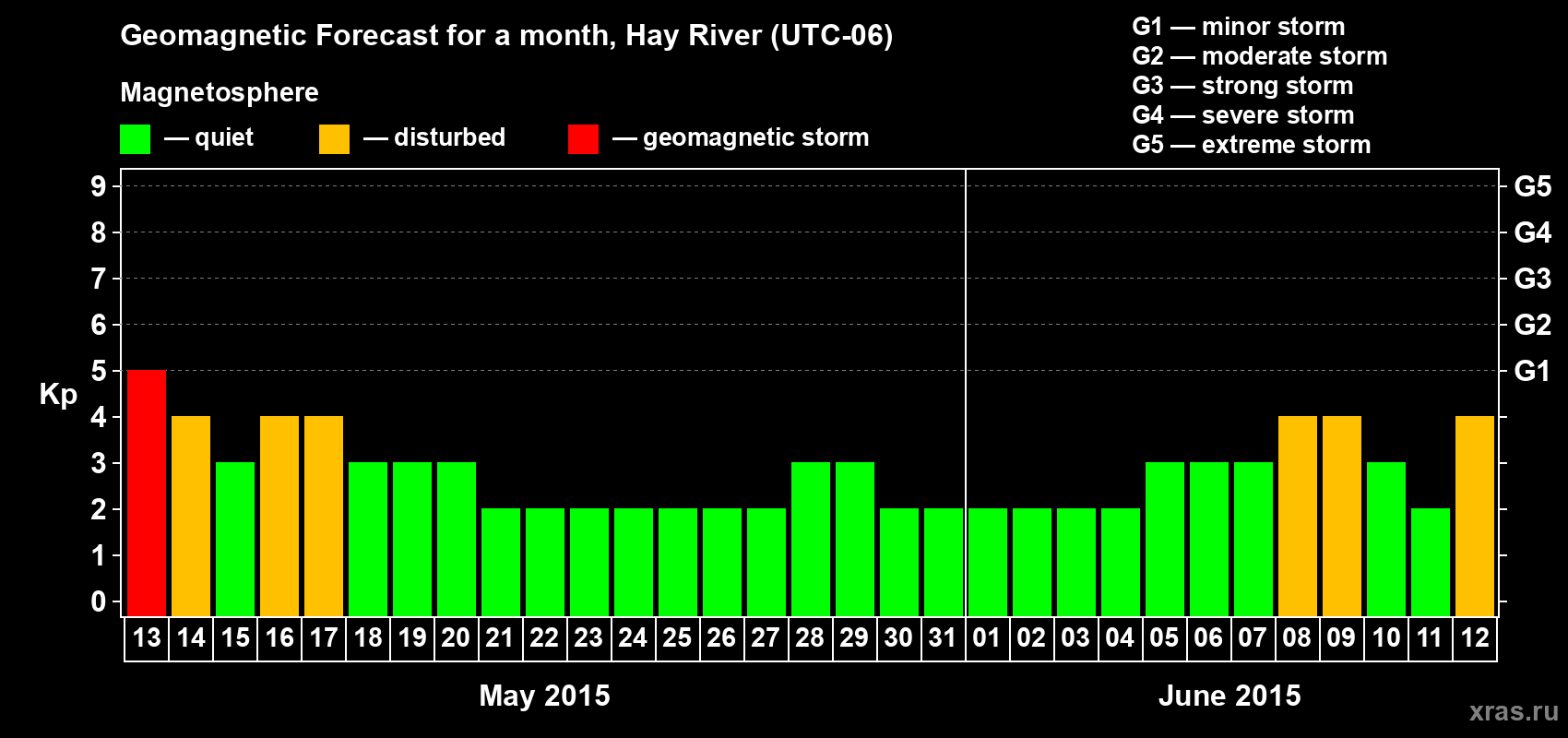Click the date label 04 on axis
Screen dimensions: 1568x738
point(1120,638)
